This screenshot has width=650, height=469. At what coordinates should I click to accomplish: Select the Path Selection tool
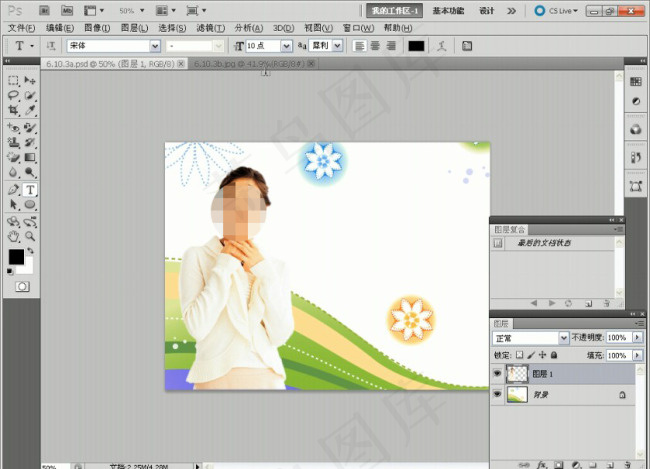[13, 204]
